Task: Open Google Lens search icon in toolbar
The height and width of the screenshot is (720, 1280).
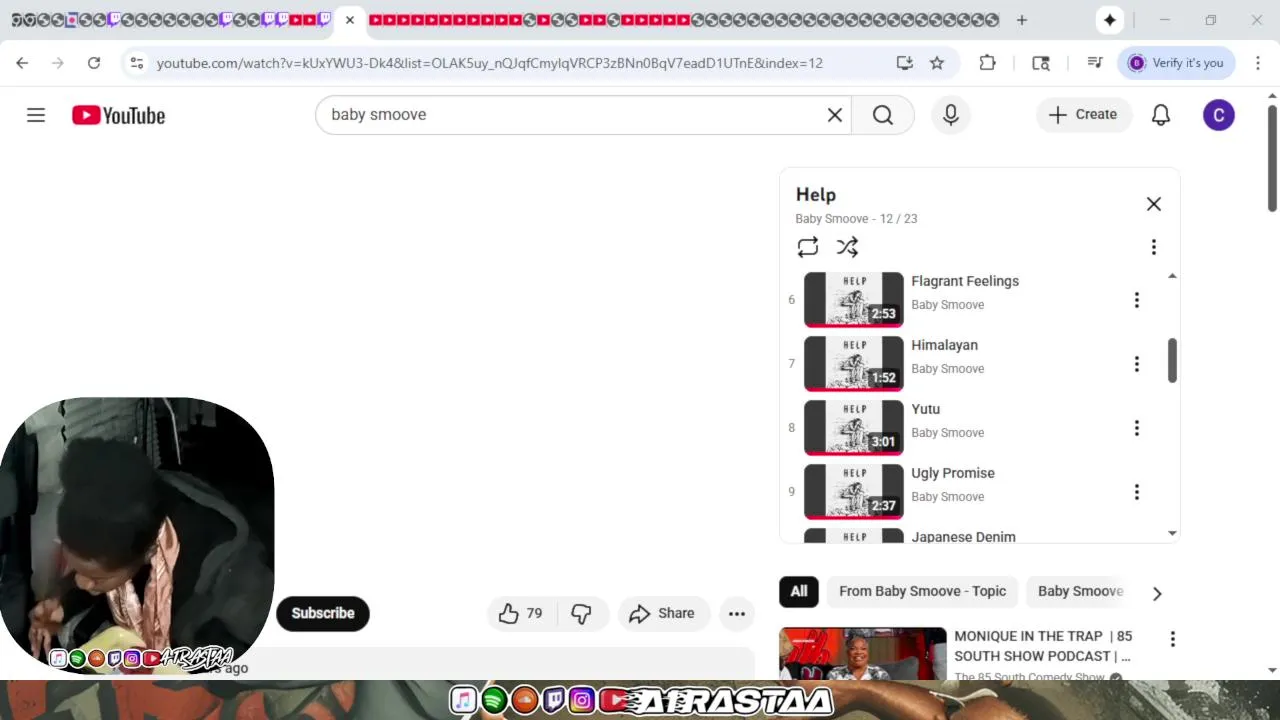Action: 1041,63
